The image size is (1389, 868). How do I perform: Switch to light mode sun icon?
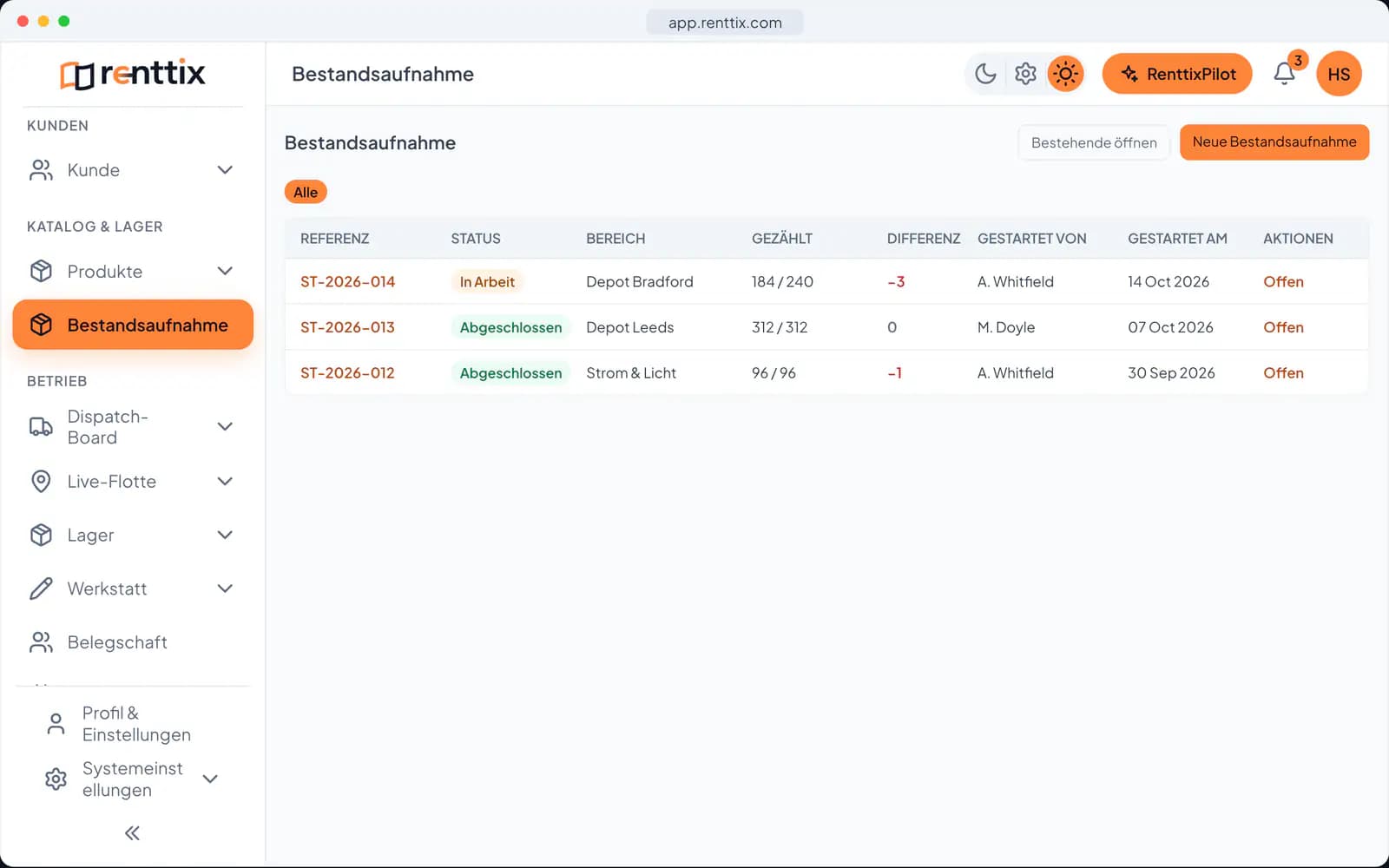click(1065, 74)
